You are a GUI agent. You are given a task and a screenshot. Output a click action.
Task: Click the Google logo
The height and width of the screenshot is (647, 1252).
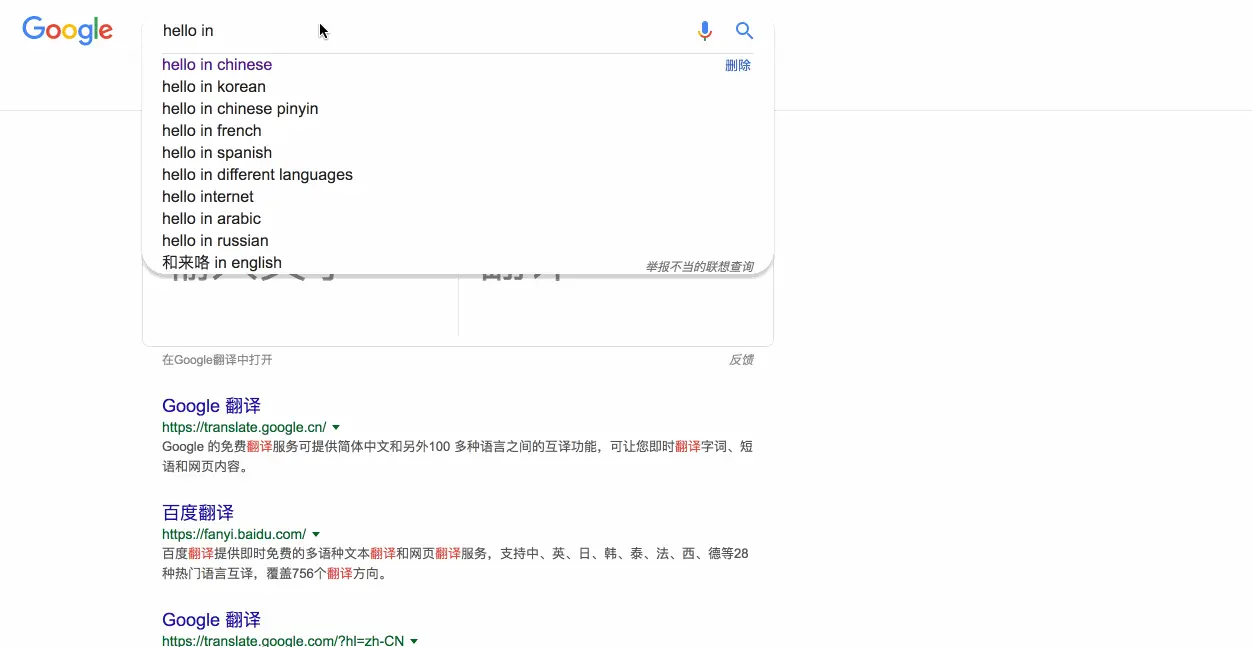pos(67,30)
